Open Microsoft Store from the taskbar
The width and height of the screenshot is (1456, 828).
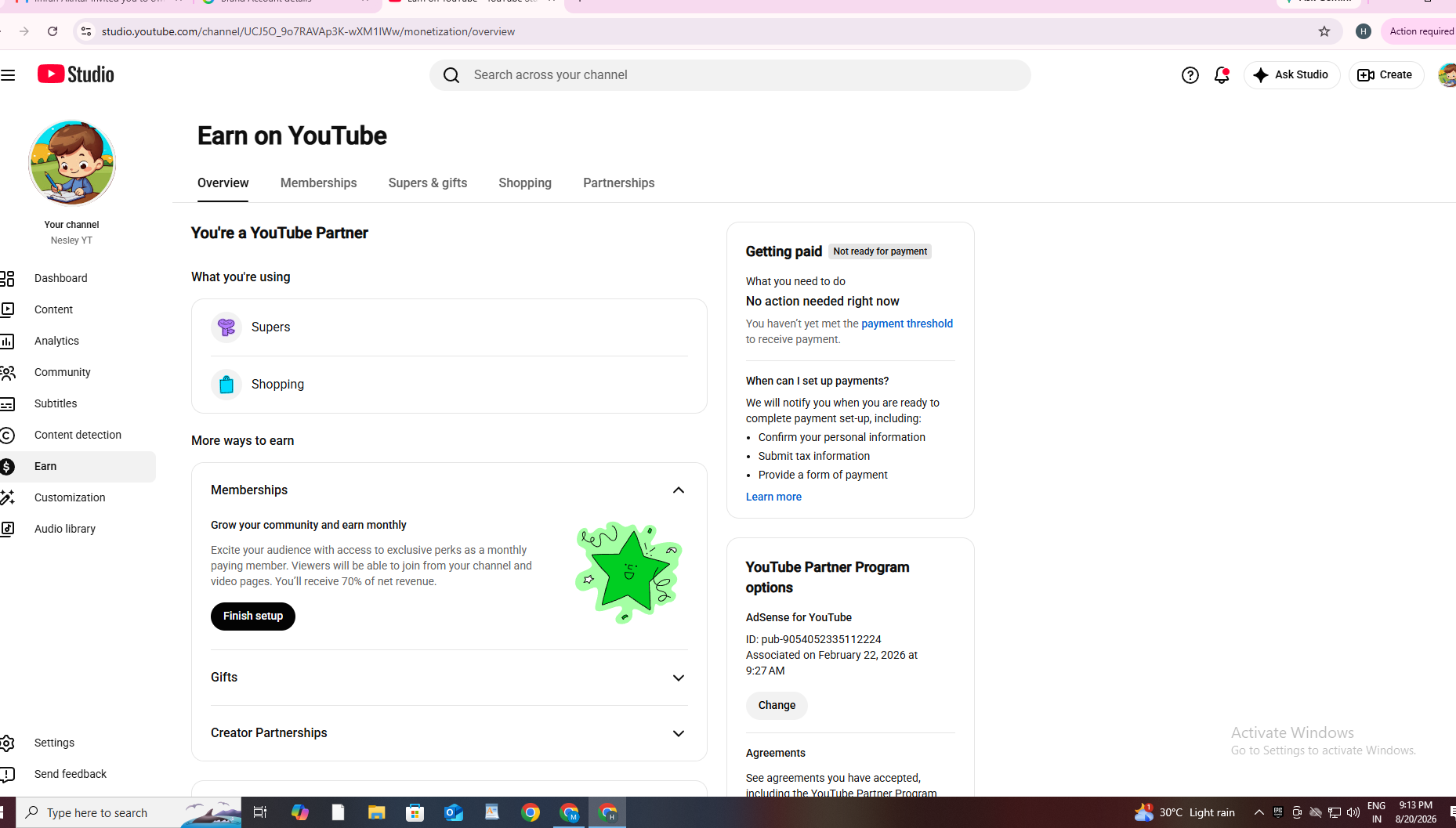(415, 813)
